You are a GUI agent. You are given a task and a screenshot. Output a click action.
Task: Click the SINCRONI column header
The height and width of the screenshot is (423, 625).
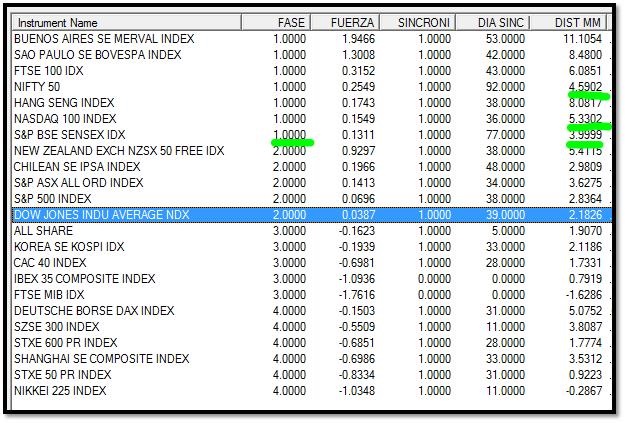417,22
